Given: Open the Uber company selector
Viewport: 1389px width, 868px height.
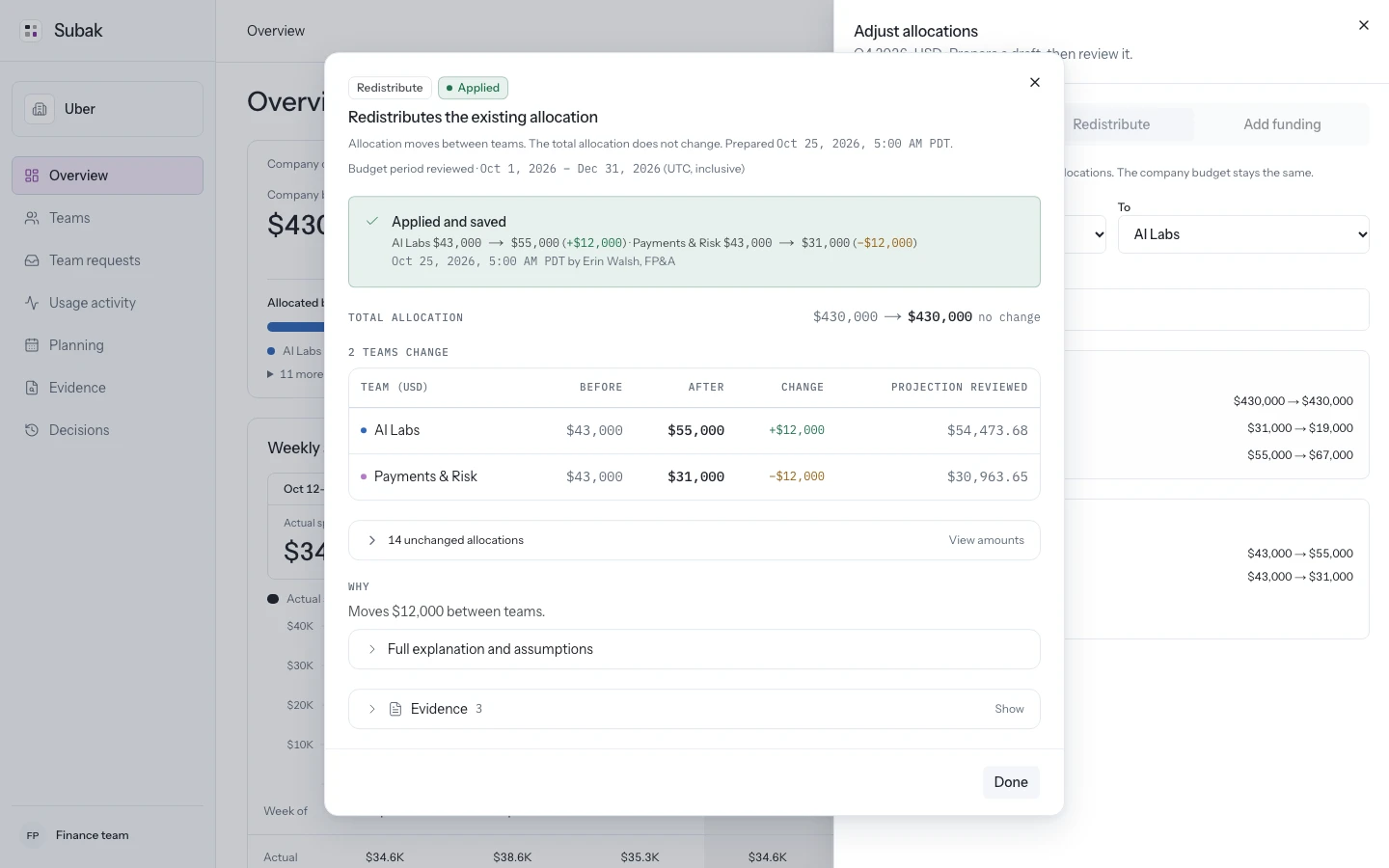Looking at the screenshot, I should (x=107, y=109).
